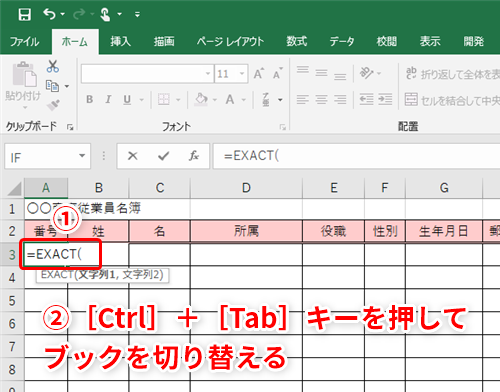
Task: Open the ファイル tab
Action: tap(24, 42)
